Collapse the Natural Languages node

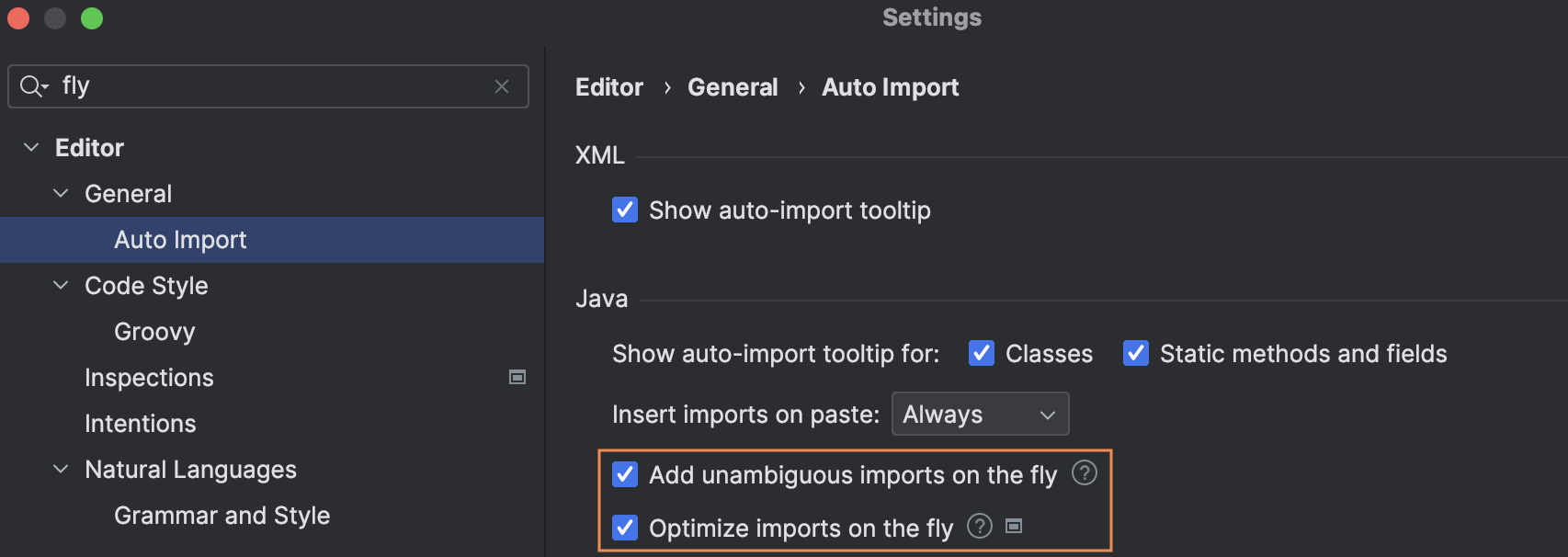(61, 470)
